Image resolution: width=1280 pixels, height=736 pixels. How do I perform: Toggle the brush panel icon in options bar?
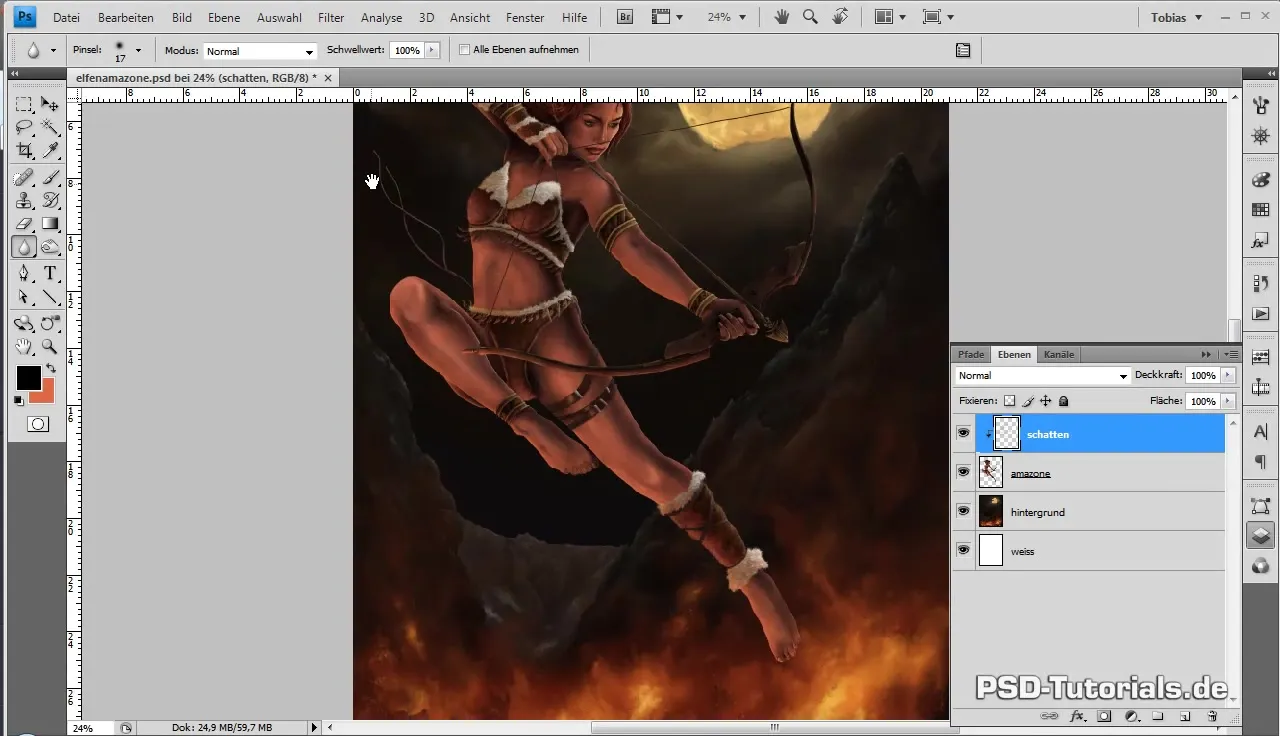(x=963, y=50)
